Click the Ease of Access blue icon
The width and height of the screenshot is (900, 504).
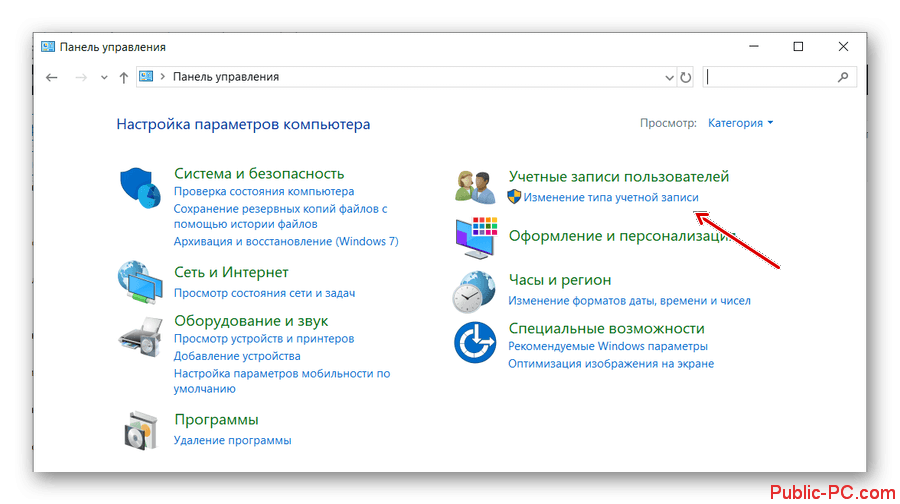(x=475, y=342)
